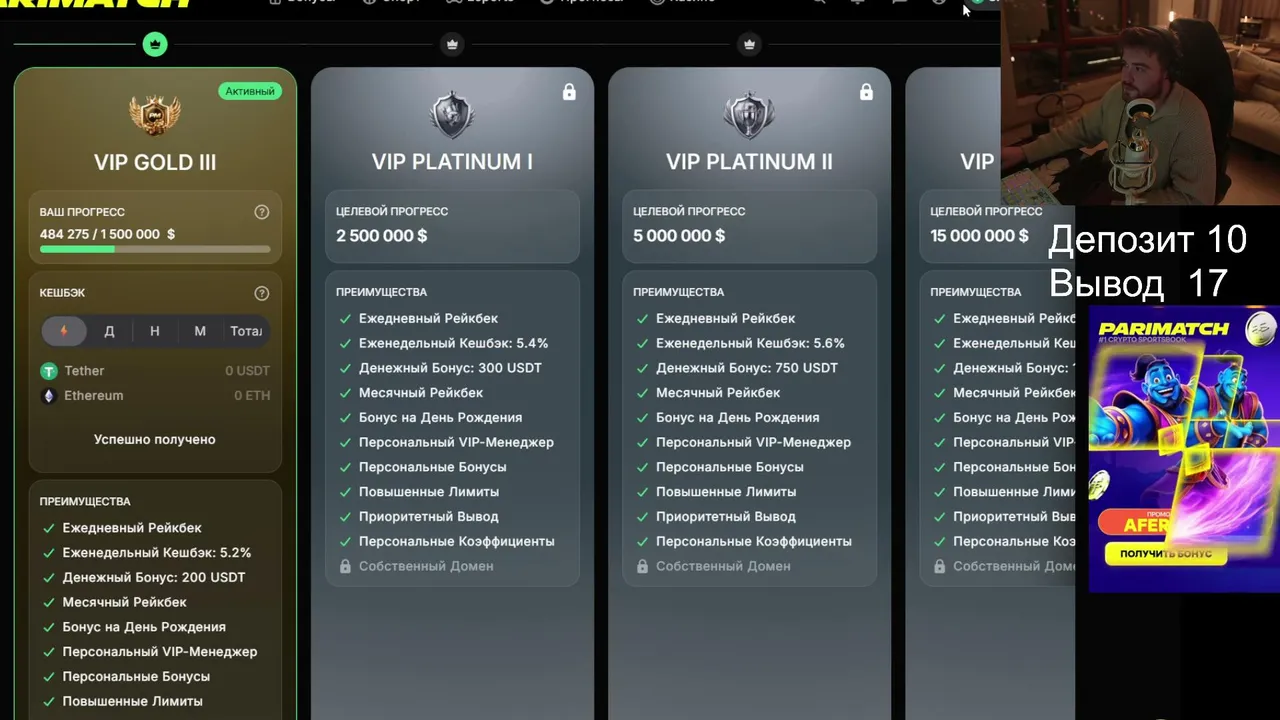The image size is (1280, 720).
Task: Click the progress bar under 484 275 / 1 500 000
Action: pyautogui.click(x=155, y=249)
